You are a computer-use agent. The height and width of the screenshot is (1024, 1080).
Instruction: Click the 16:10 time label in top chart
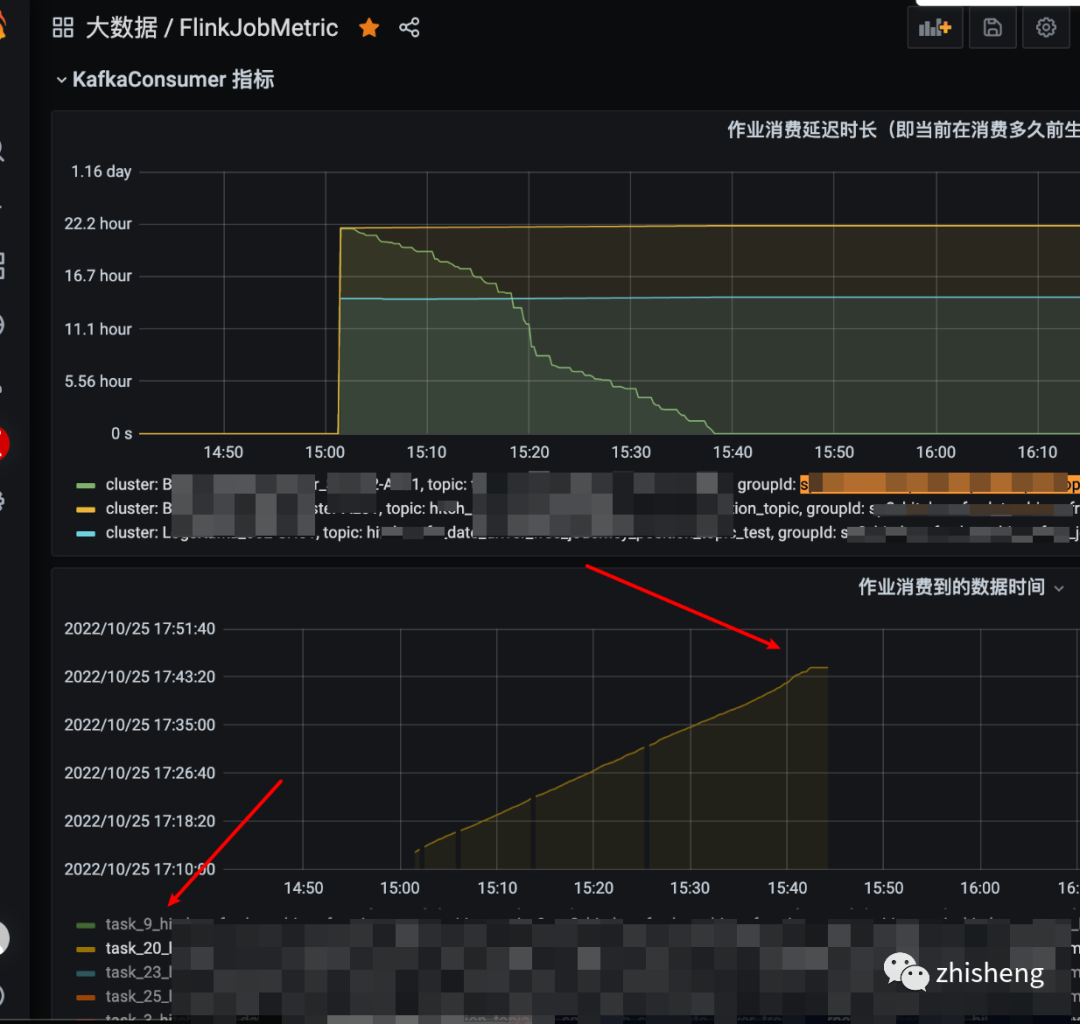click(x=1037, y=452)
